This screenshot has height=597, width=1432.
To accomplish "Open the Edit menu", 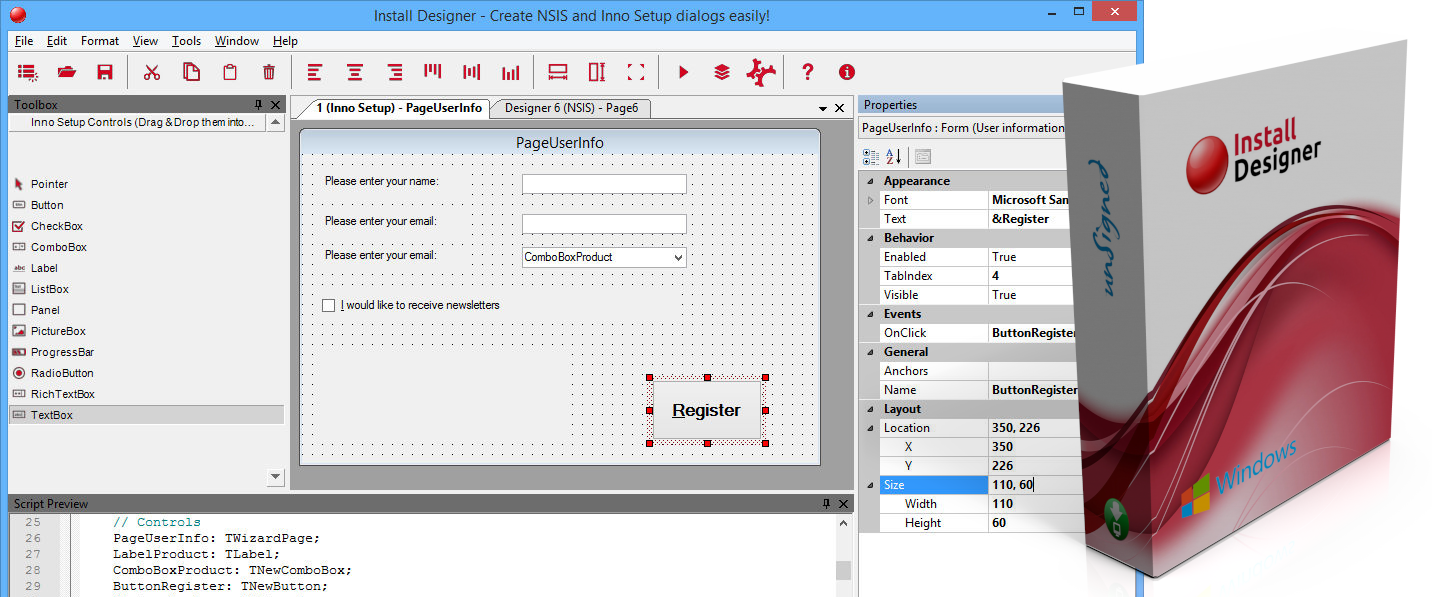I will [x=57, y=41].
